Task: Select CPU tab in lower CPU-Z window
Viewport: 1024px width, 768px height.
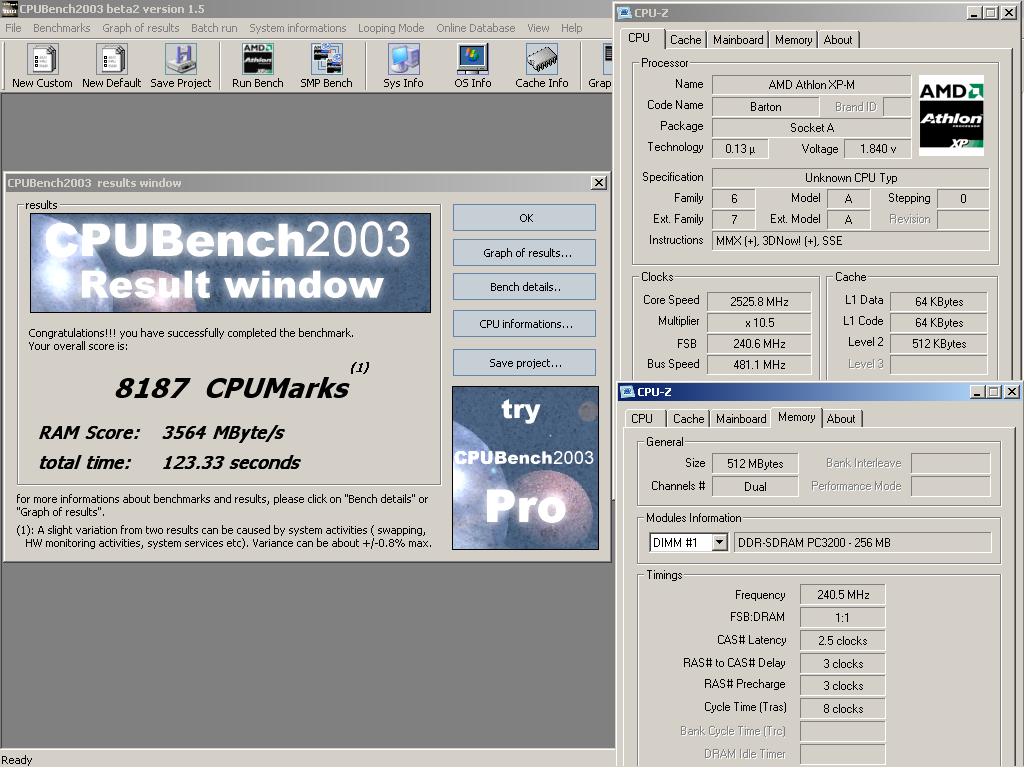Action: click(642, 419)
